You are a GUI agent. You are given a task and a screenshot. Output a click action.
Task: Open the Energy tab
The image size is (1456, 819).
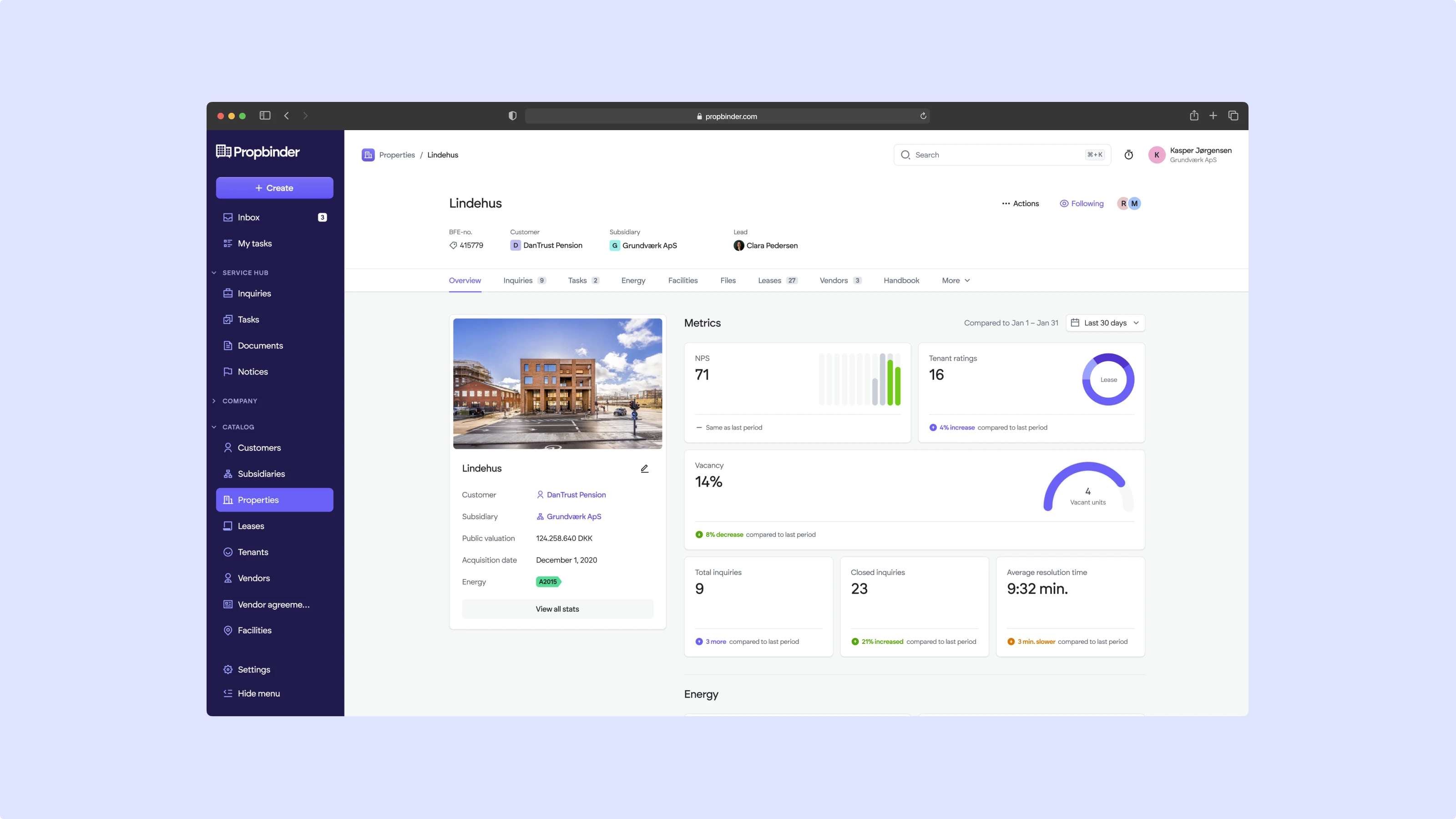[x=633, y=280]
